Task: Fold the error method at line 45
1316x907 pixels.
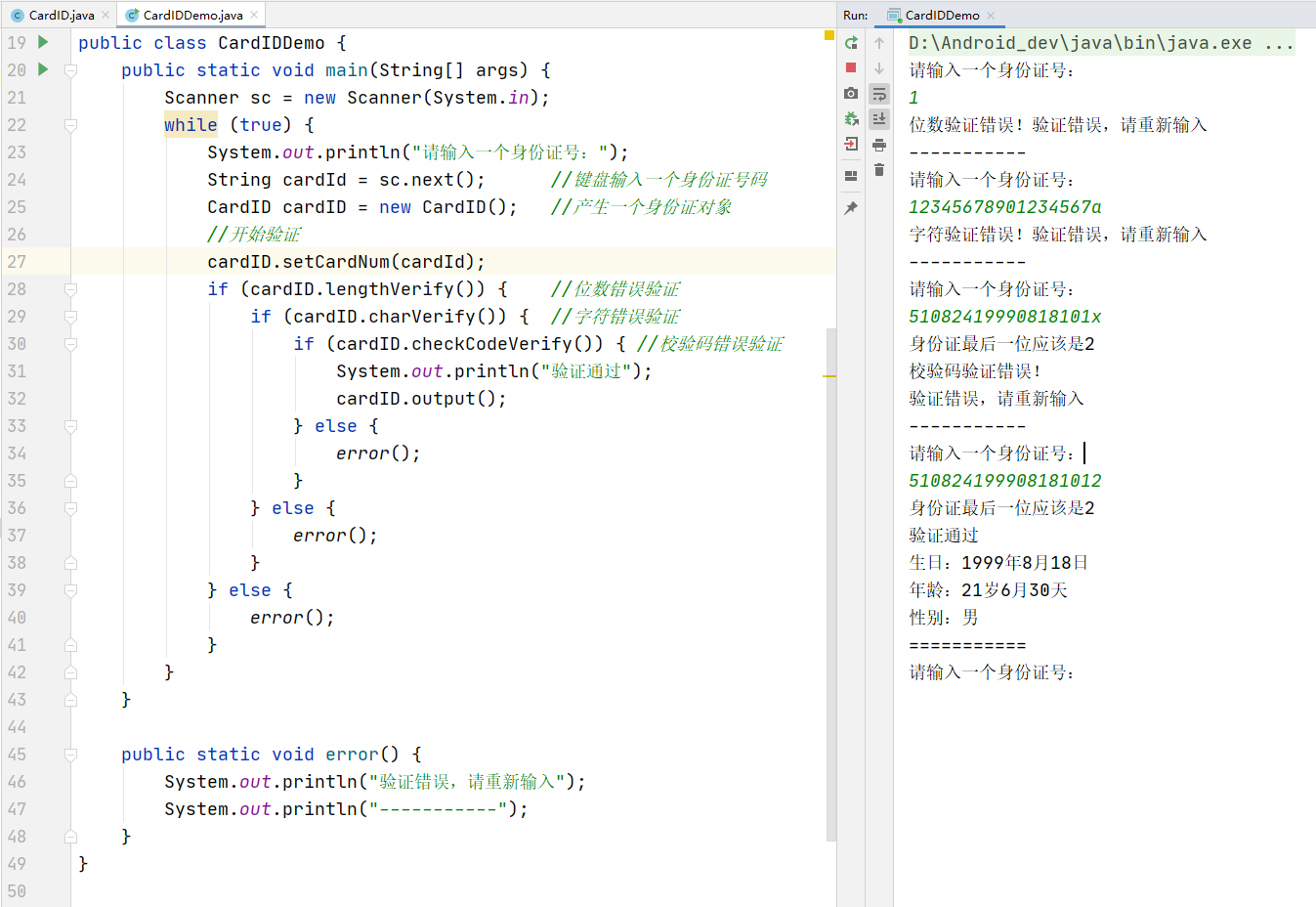Action: 70,755
